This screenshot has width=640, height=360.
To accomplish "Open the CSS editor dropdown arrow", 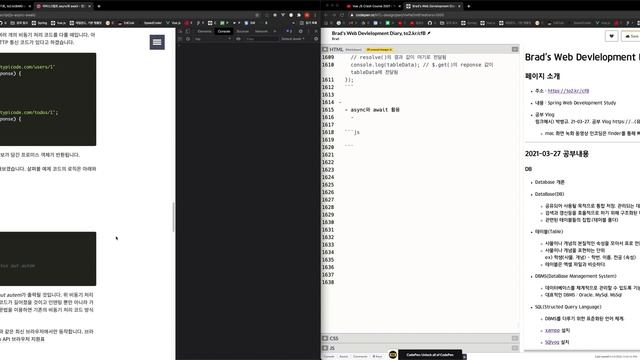I will coord(515,338).
